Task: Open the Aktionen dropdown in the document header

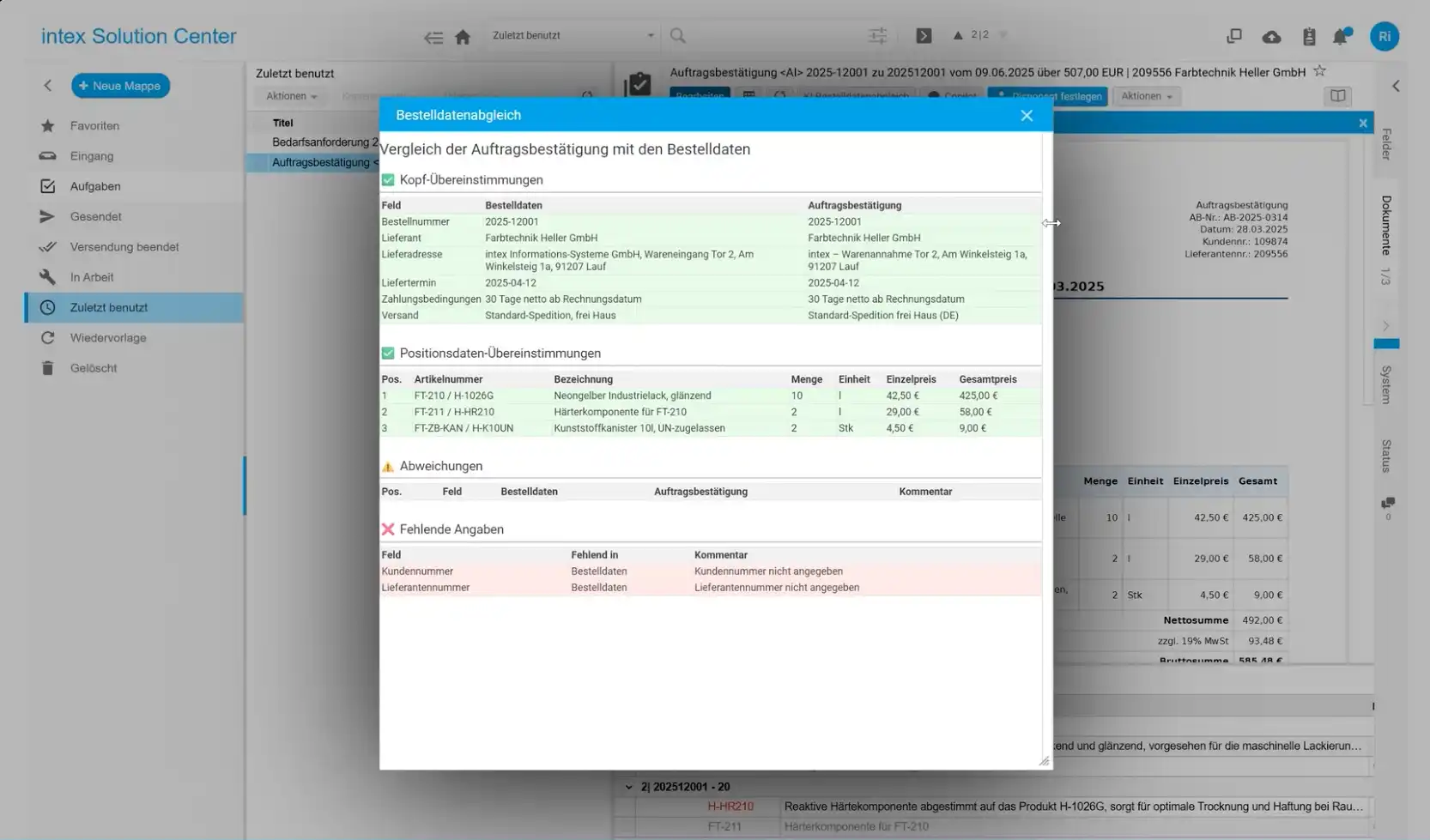Action: (x=1146, y=96)
